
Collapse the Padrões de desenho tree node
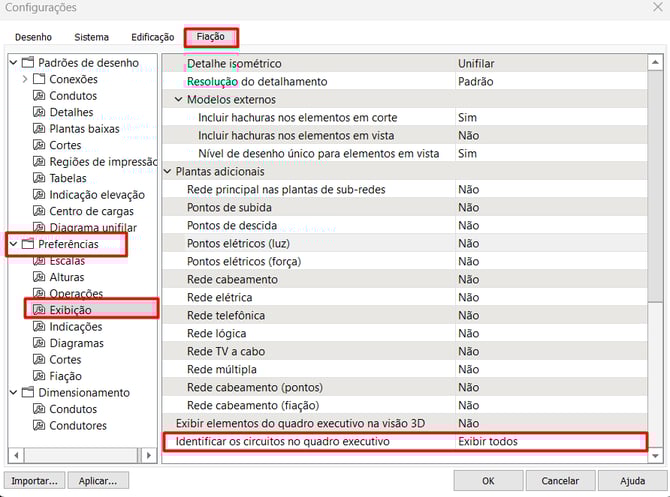(13, 63)
